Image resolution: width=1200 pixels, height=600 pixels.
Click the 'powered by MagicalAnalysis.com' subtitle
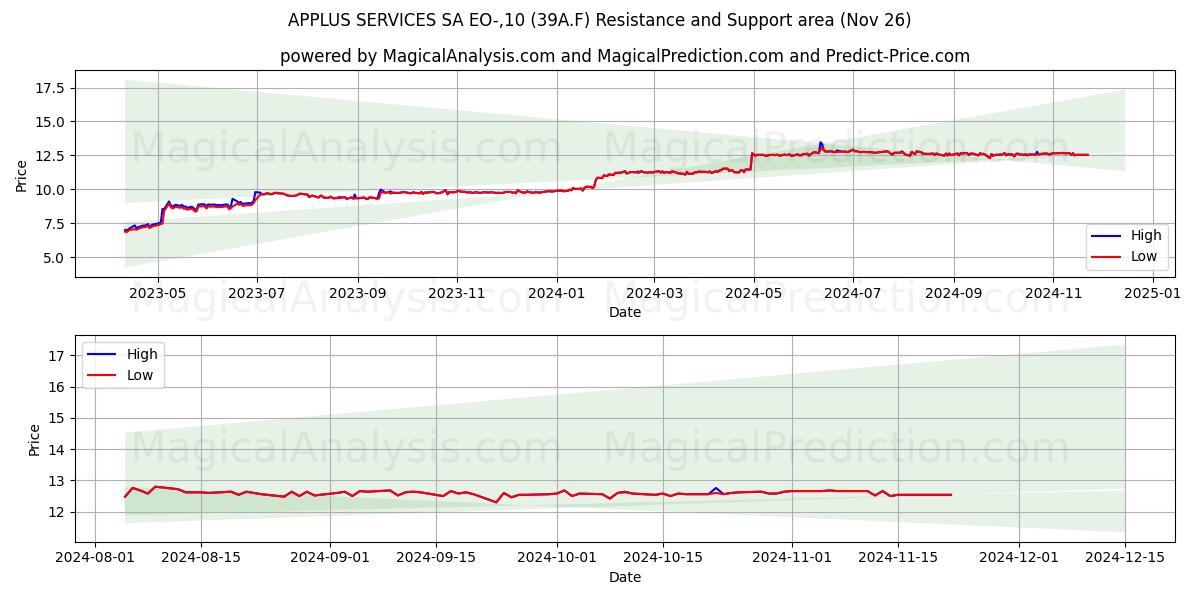coord(625,56)
